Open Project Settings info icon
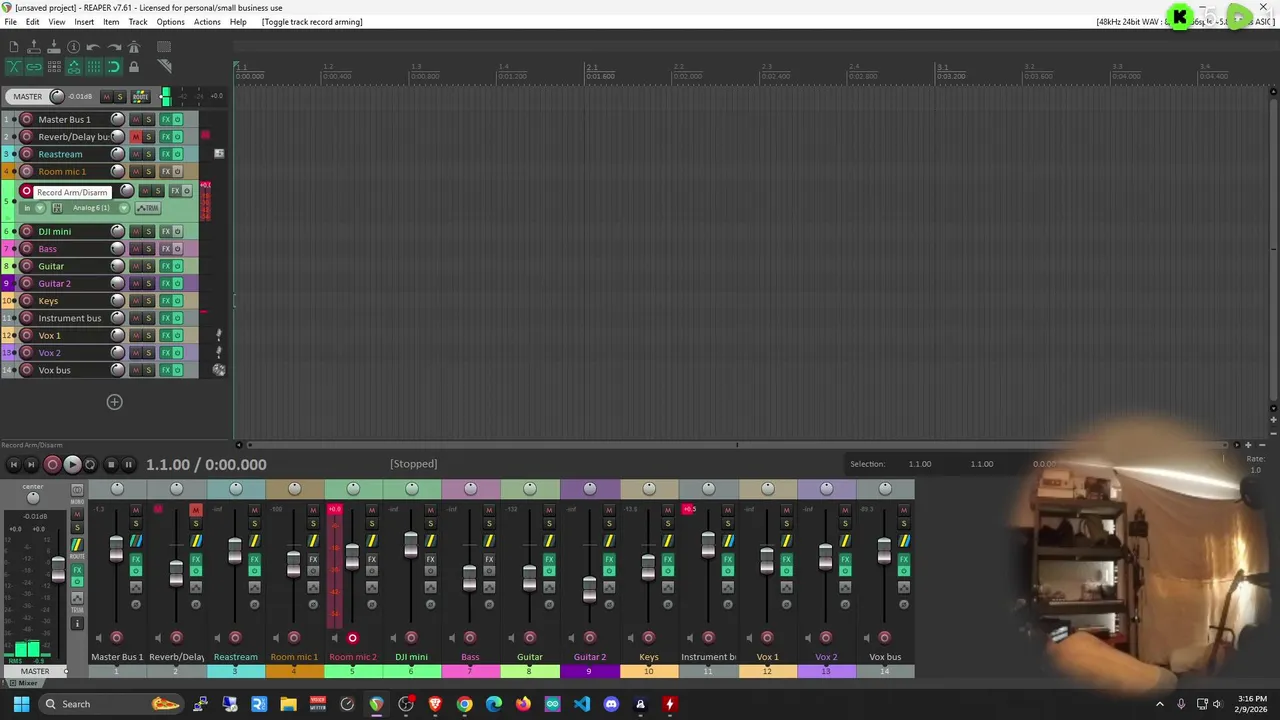1280x720 pixels. [x=73, y=47]
